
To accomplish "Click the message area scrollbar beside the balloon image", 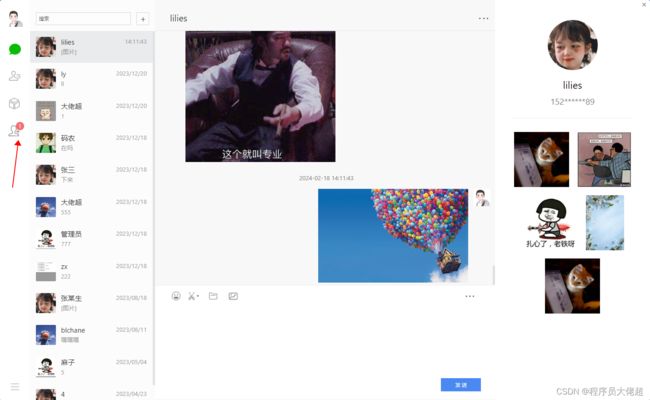I will point(493,274).
